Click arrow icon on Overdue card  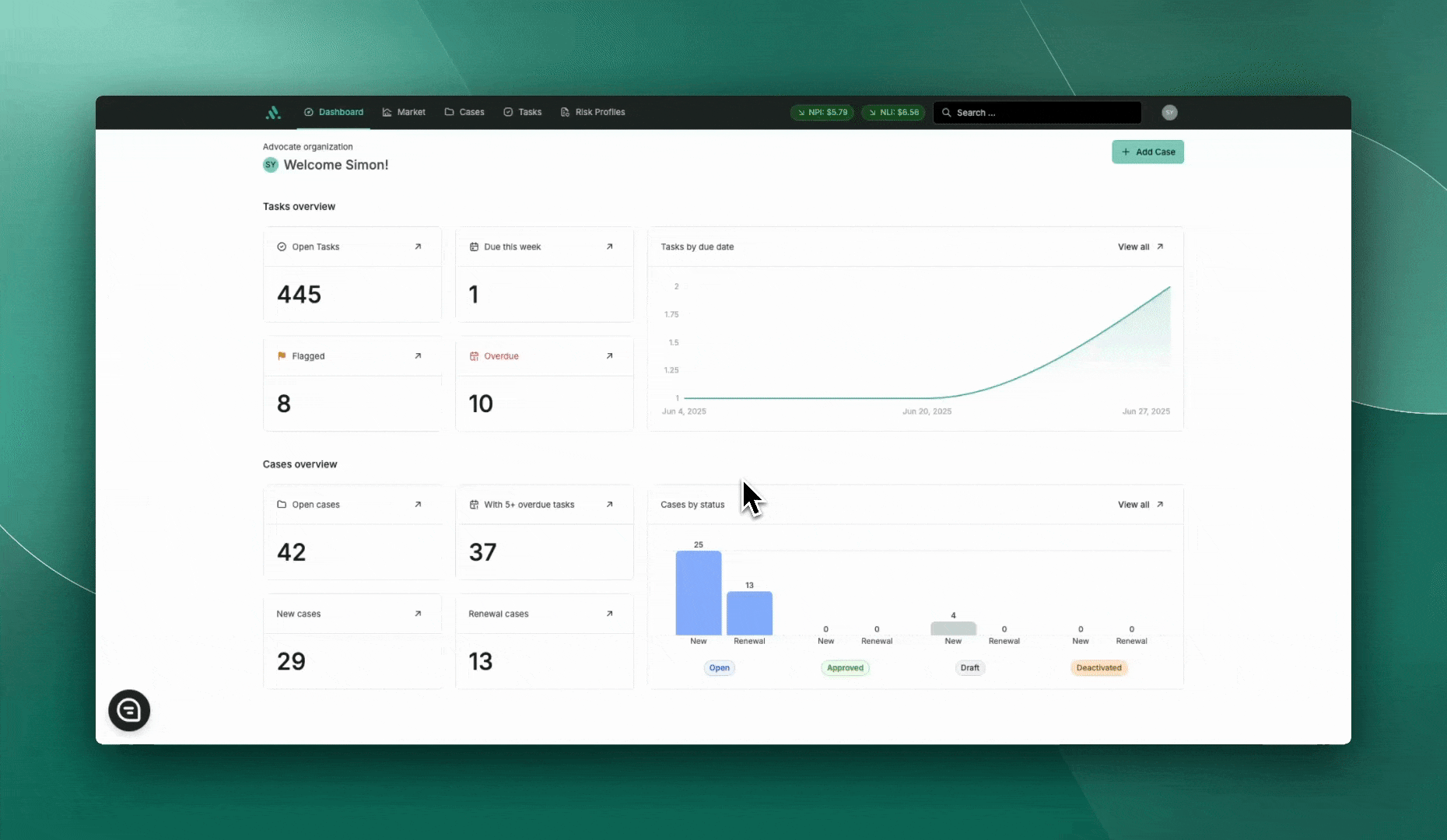[x=609, y=356]
